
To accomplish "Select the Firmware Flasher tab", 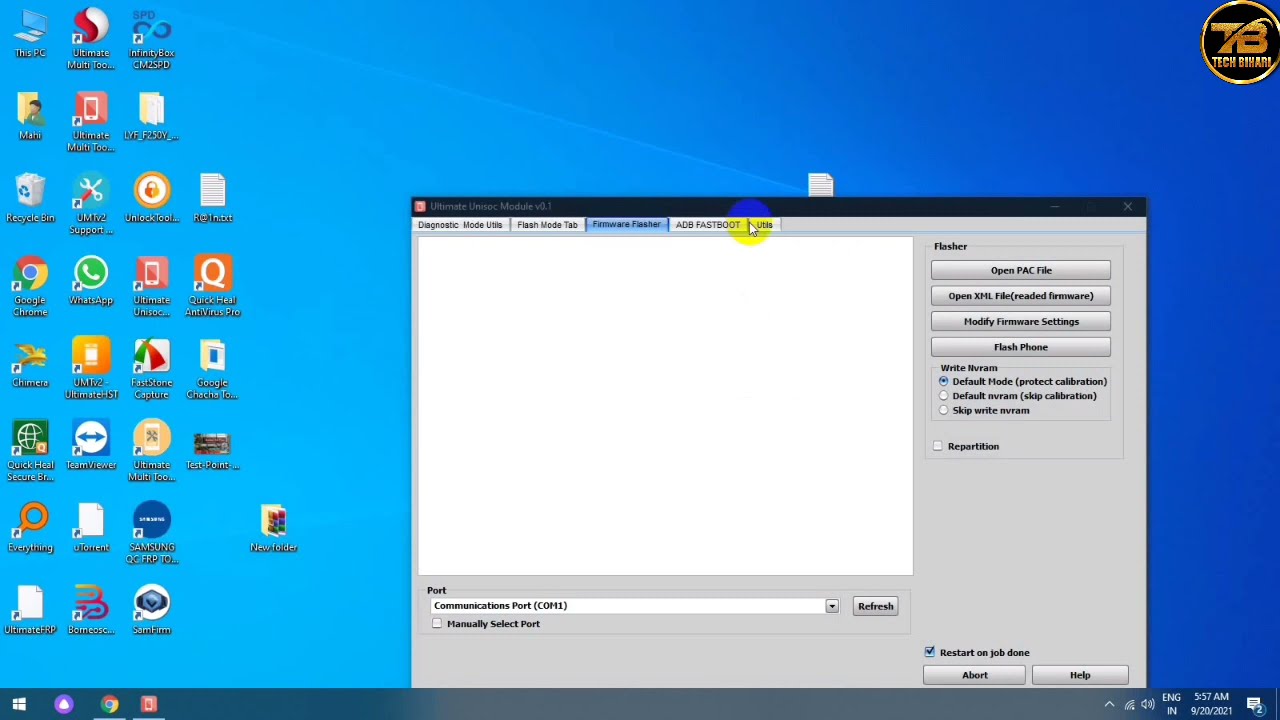I will point(626,225).
